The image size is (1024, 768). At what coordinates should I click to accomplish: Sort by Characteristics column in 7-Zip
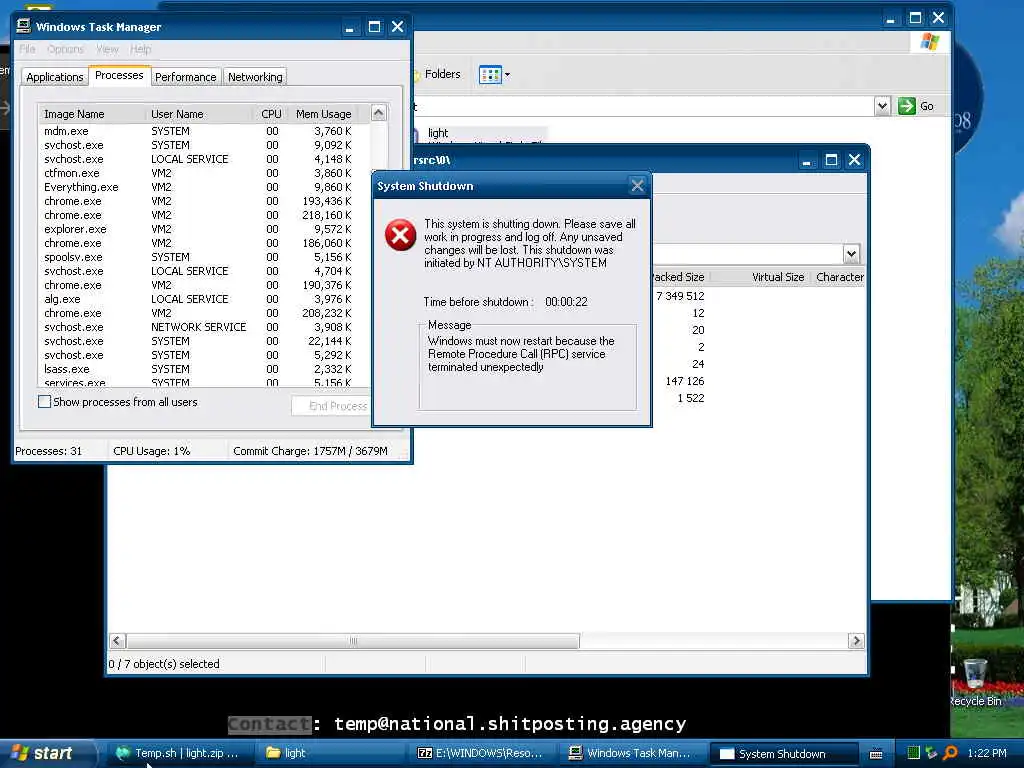839,277
